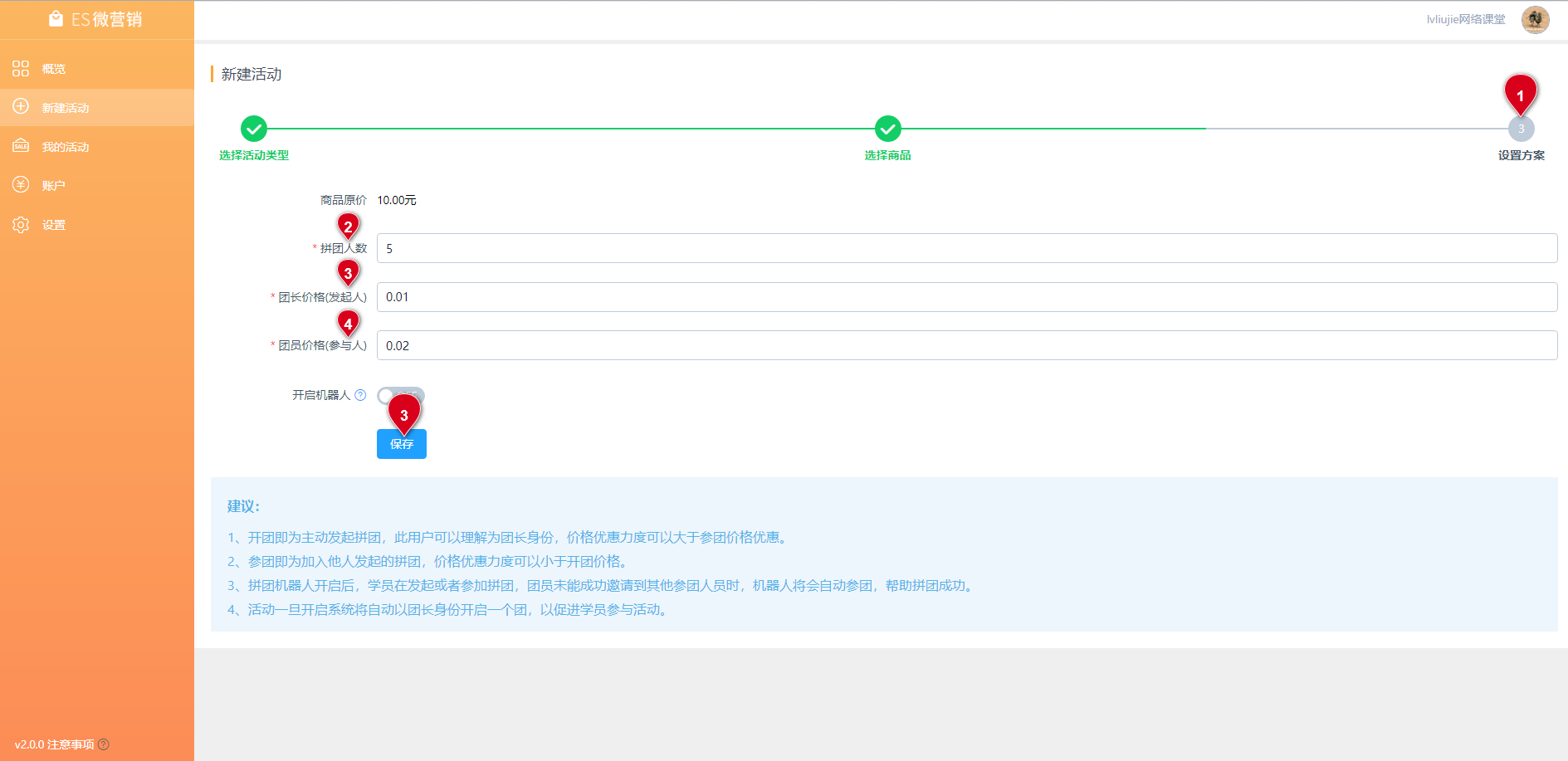Click the 概览 grid icon in sidebar

point(21,69)
